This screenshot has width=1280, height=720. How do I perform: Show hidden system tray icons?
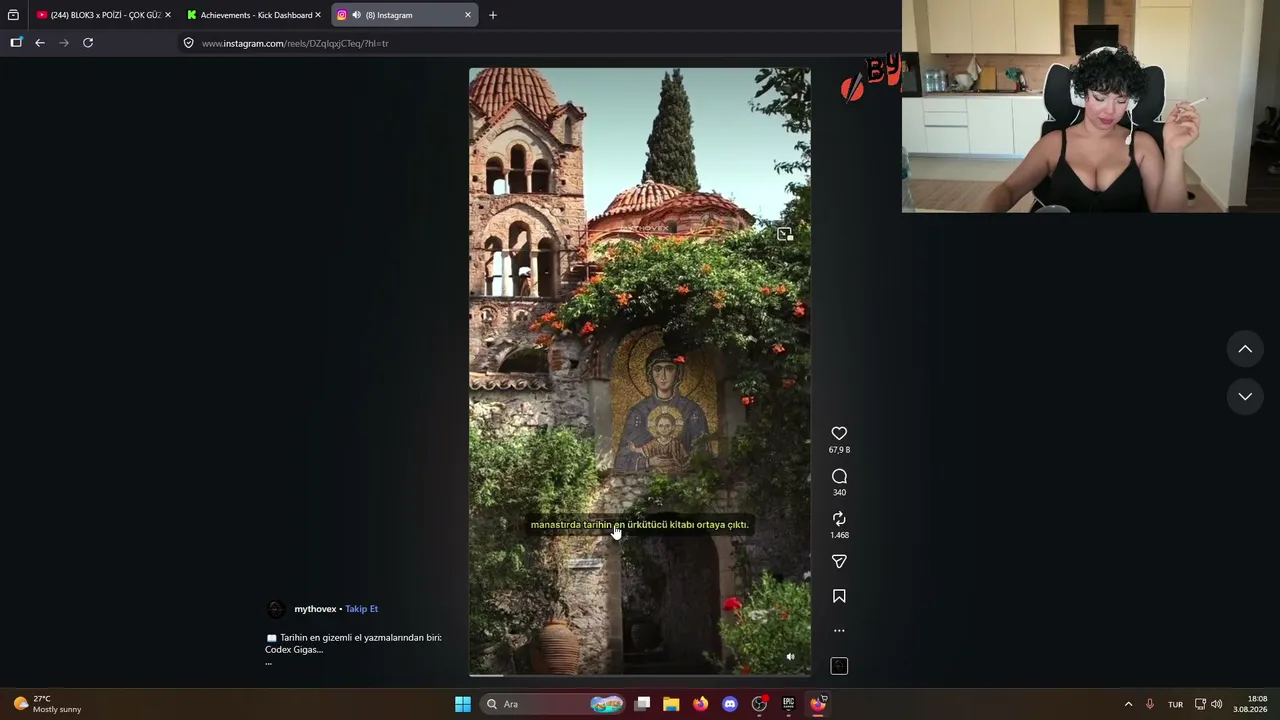1128,704
